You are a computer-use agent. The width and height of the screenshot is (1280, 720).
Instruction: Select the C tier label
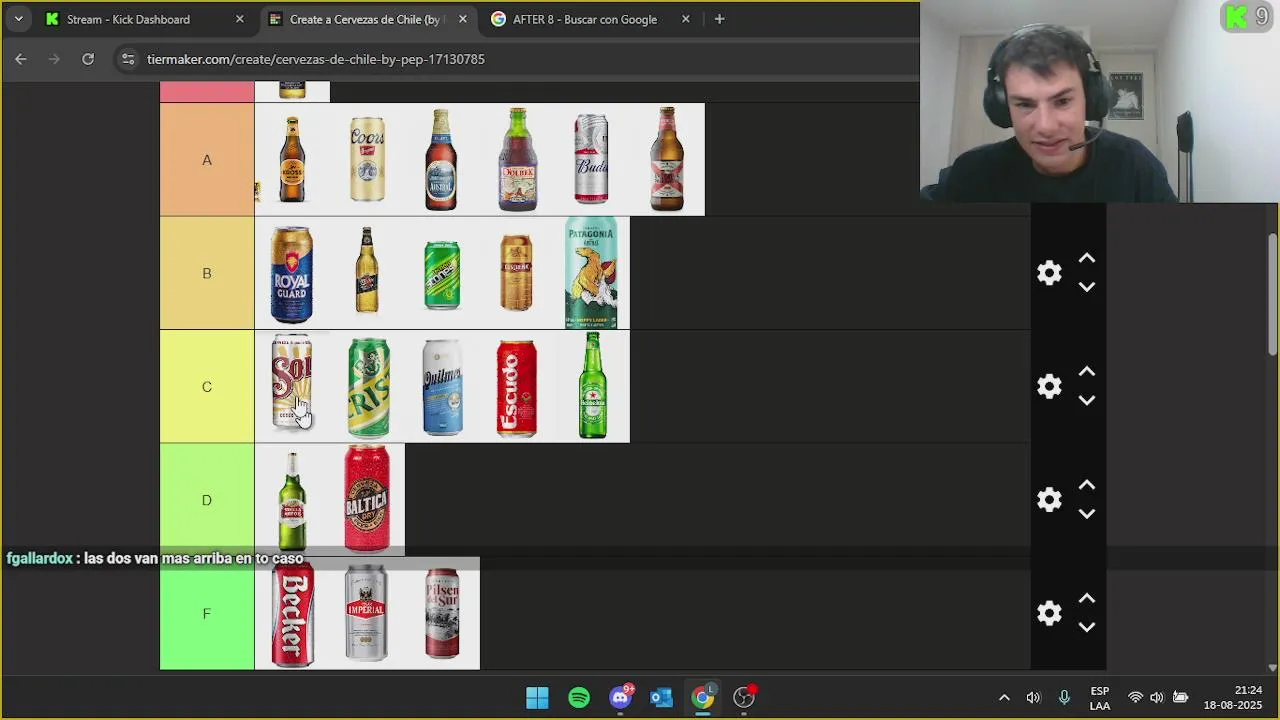207,386
